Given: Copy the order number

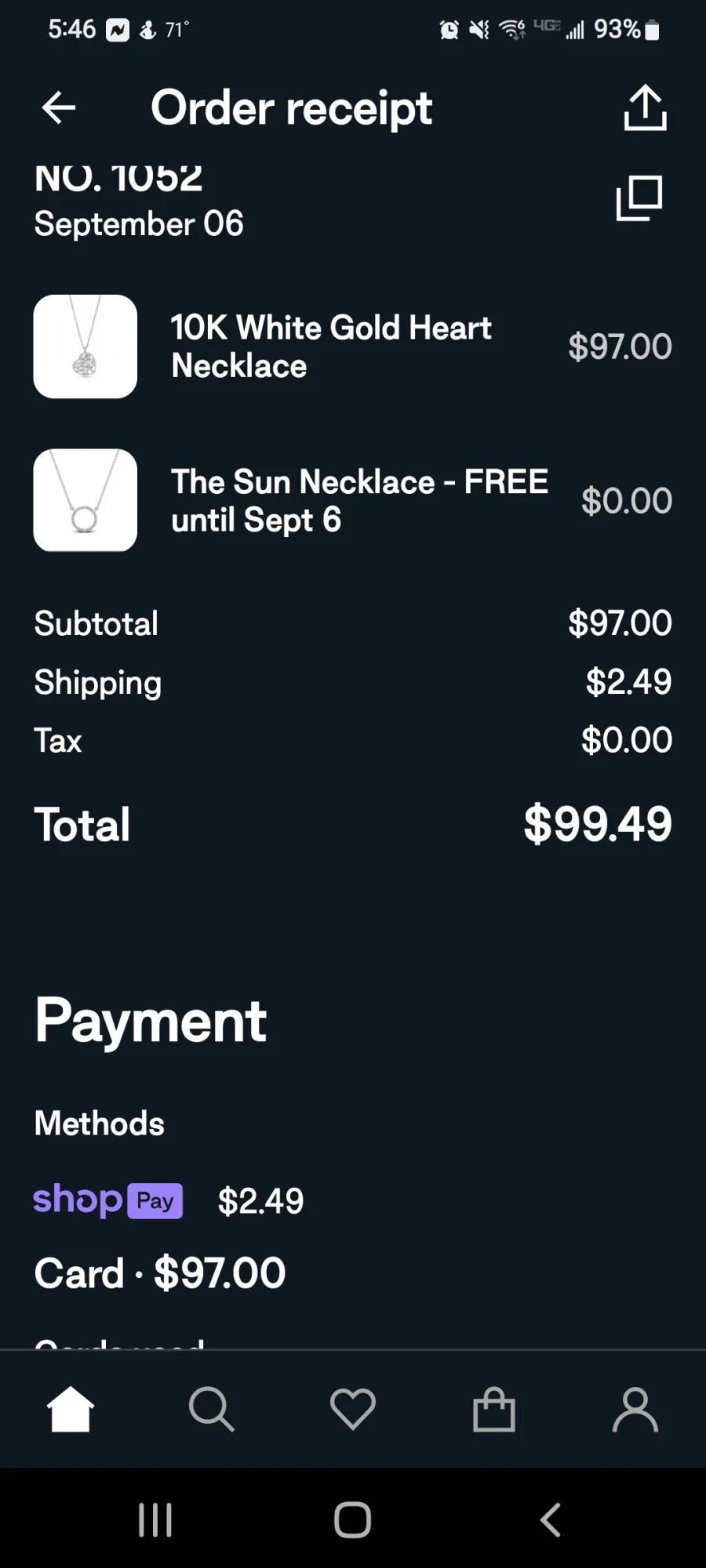Looking at the screenshot, I should pyautogui.click(x=639, y=198).
